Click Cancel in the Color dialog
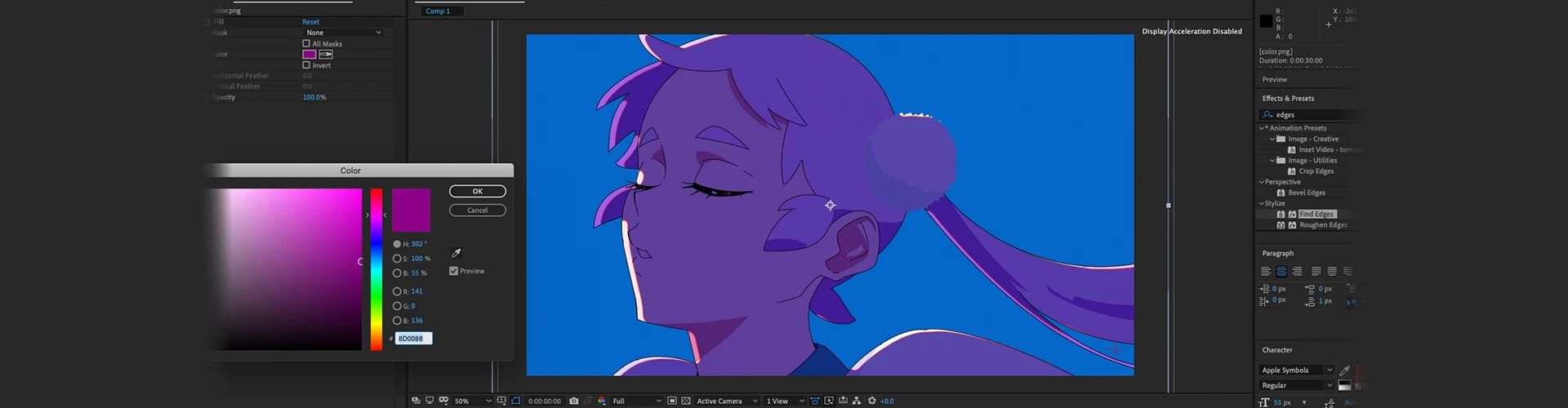1568x408 pixels. click(478, 210)
